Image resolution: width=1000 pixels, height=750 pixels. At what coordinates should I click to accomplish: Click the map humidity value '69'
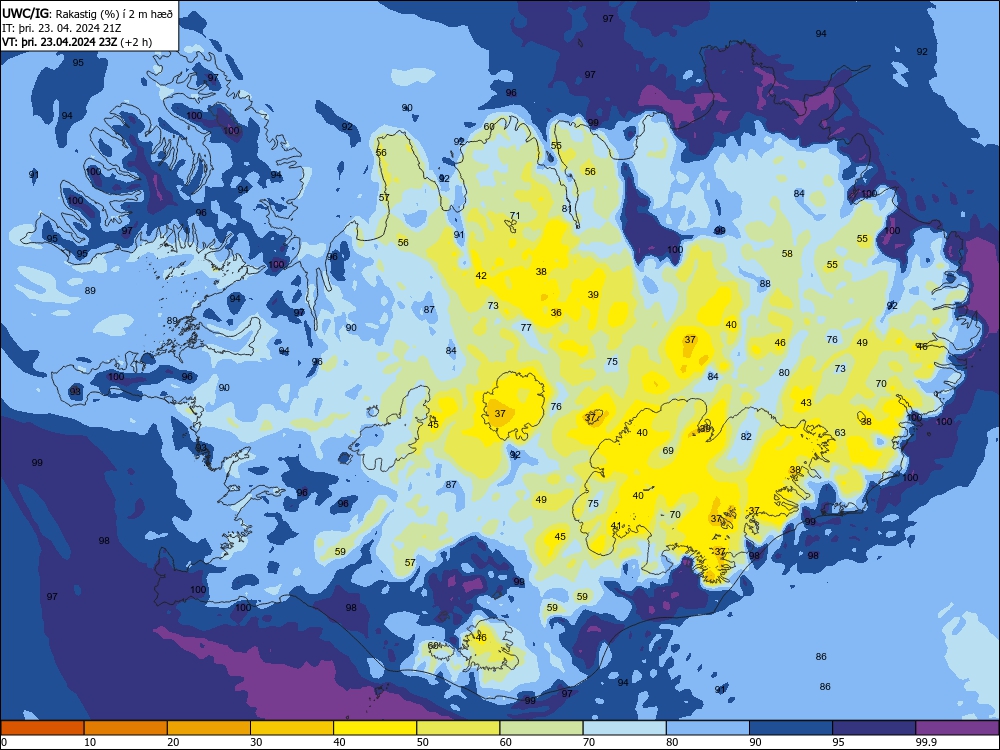click(x=668, y=450)
